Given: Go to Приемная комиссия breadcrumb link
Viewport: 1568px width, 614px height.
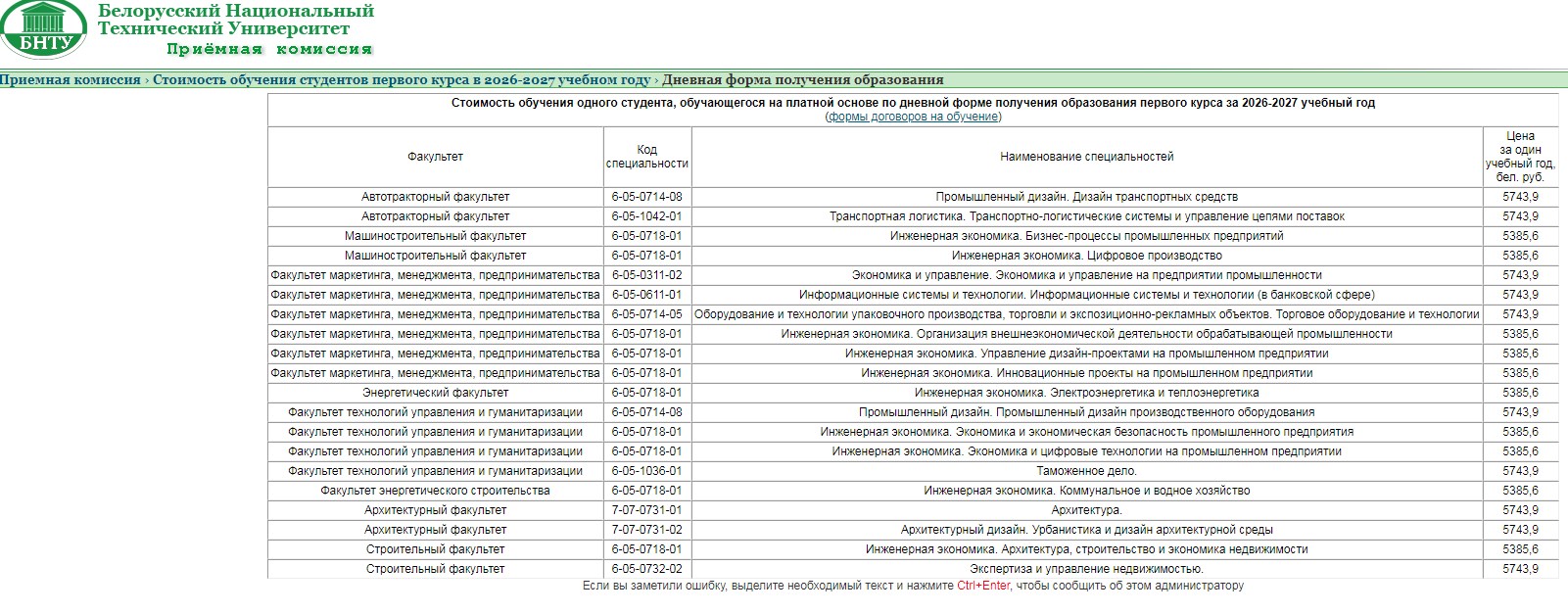Looking at the screenshot, I should pyautogui.click(x=71, y=80).
